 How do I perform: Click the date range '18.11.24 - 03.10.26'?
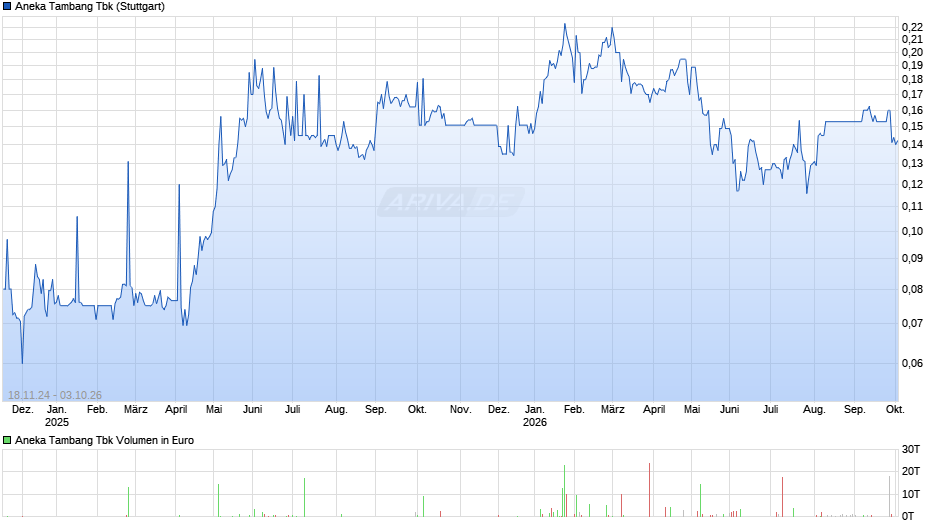pos(55,395)
